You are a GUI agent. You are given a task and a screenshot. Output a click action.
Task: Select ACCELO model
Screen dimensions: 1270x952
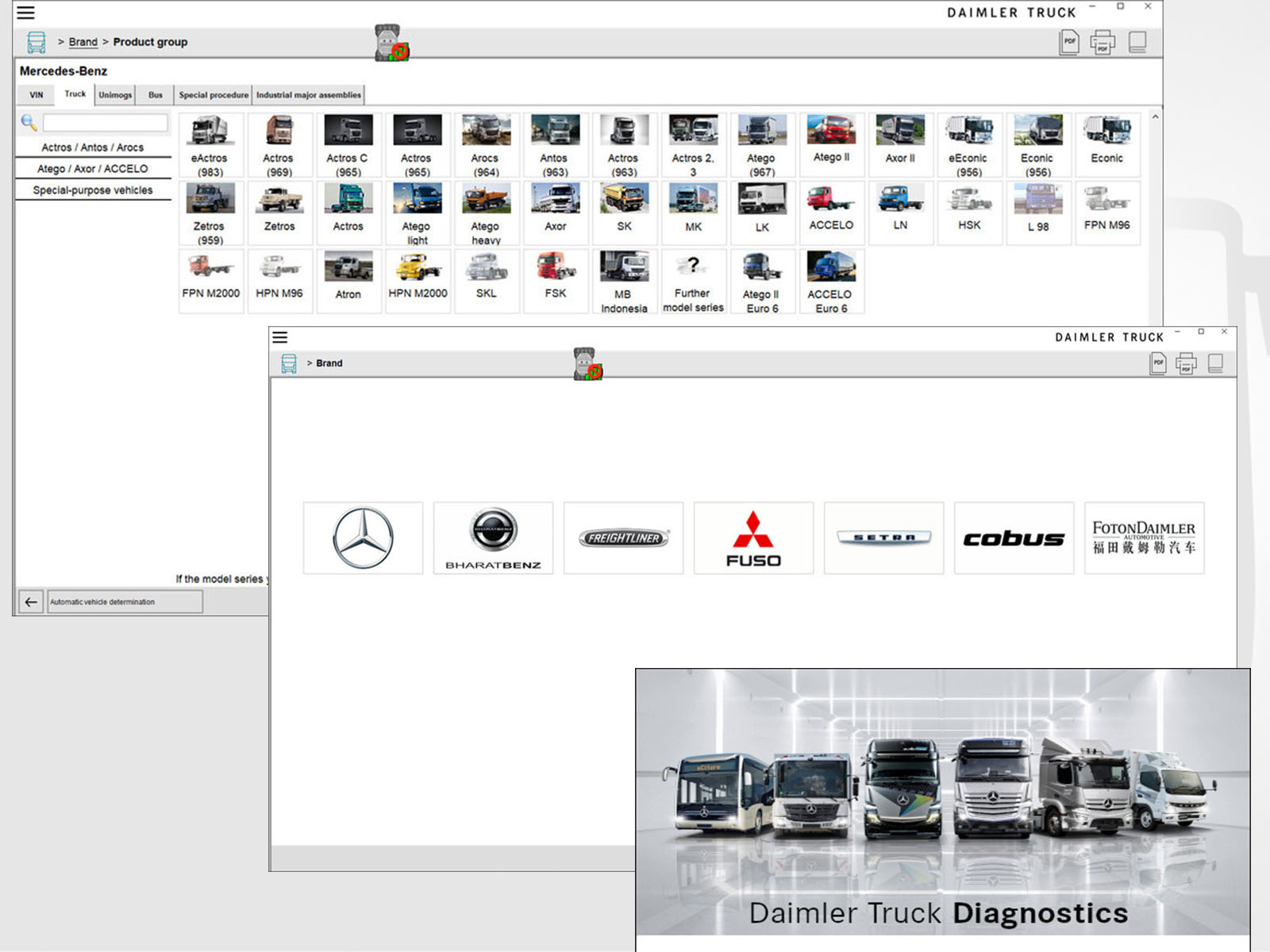[x=832, y=213]
